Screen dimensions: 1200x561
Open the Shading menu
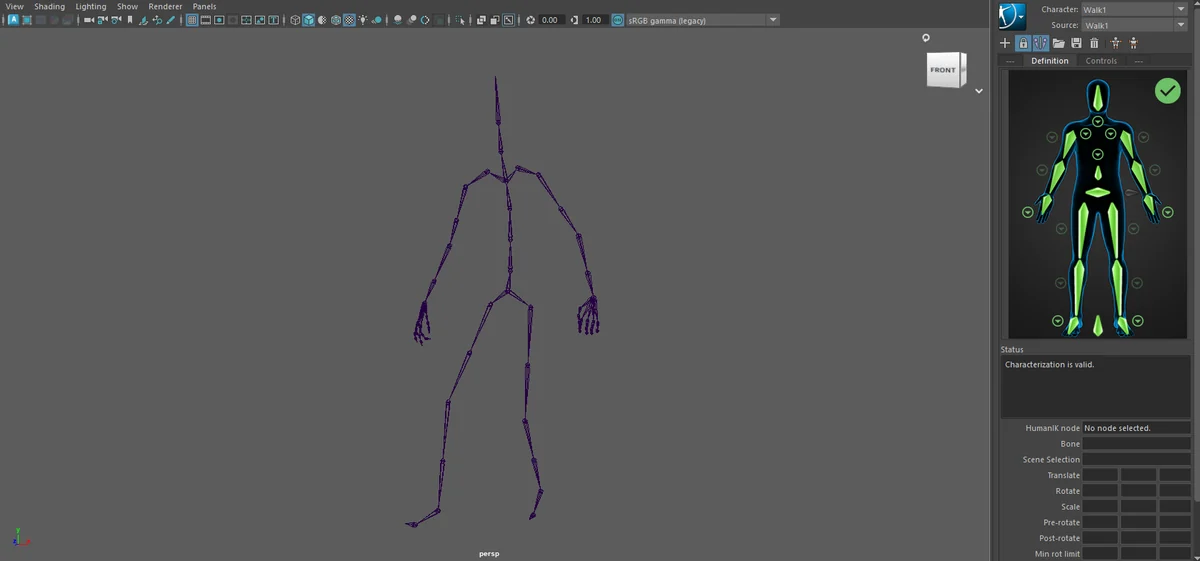(x=49, y=6)
